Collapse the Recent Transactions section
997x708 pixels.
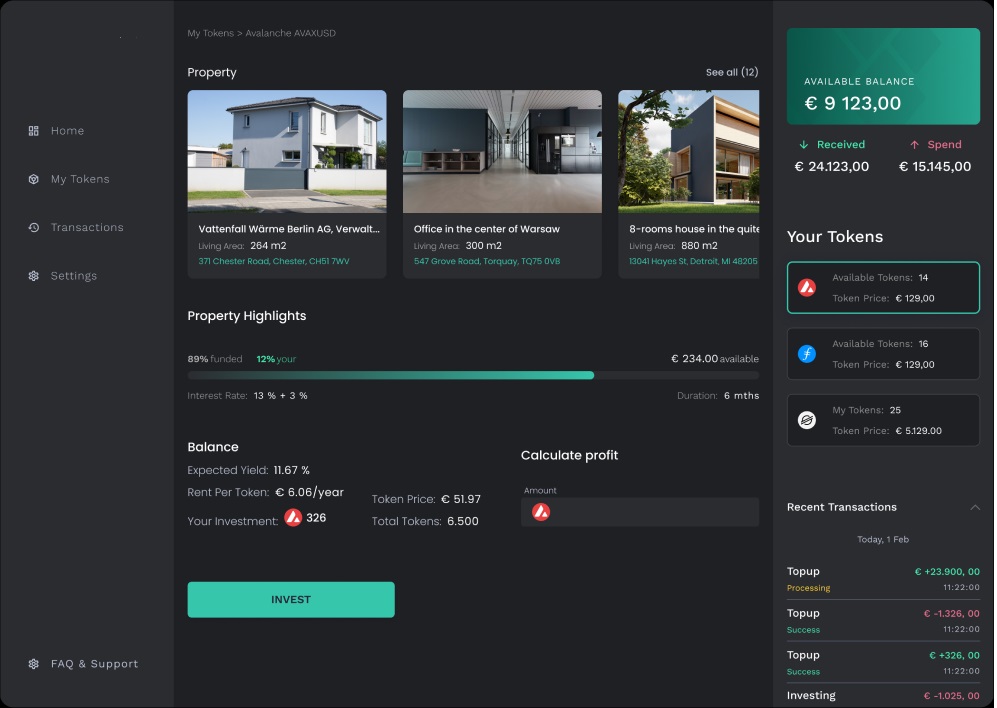pyautogui.click(x=975, y=507)
